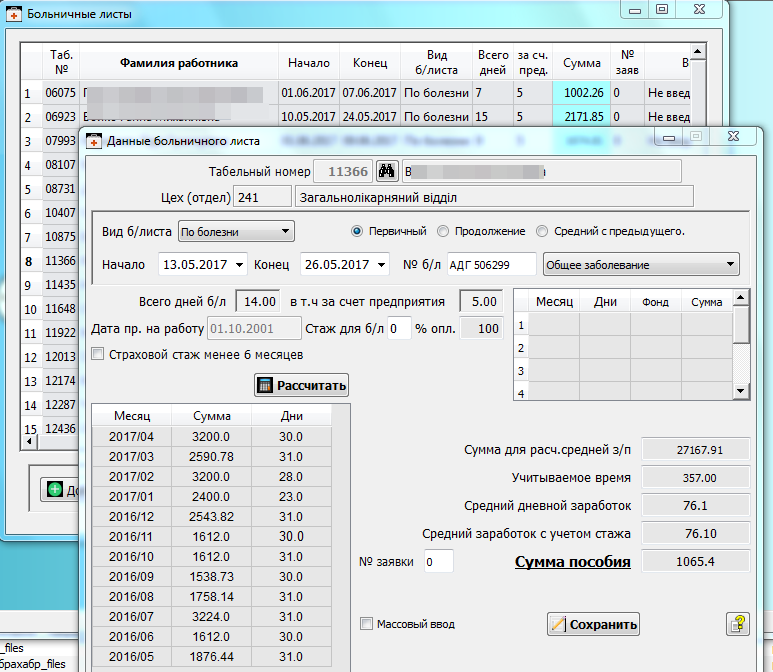Click the green plus add icon
The height and width of the screenshot is (672, 773).
(53, 489)
